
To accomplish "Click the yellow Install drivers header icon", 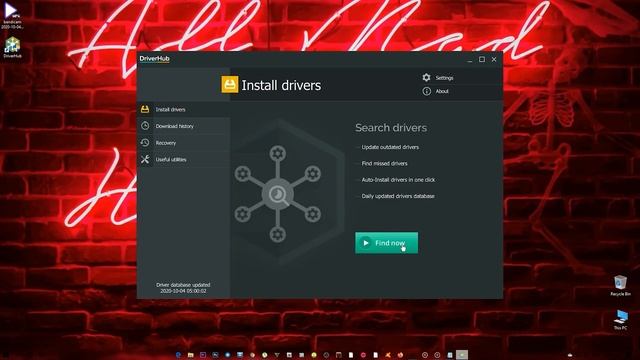I will click(230, 84).
